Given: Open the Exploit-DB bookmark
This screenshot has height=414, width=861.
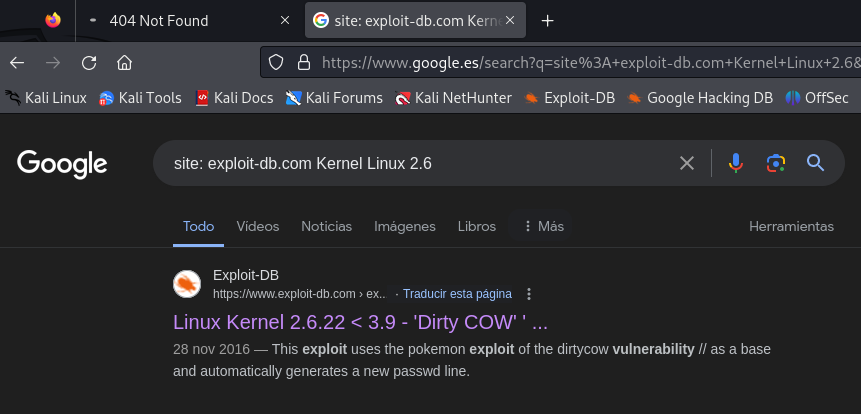Looking at the screenshot, I should pyautogui.click(x=570, y=97).
